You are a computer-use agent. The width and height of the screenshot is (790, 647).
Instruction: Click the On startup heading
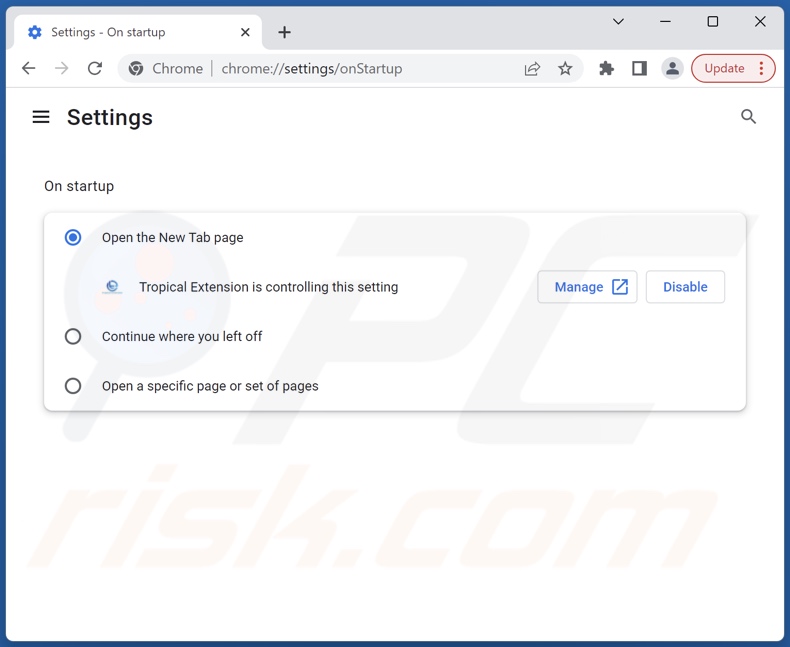point(79,186)
